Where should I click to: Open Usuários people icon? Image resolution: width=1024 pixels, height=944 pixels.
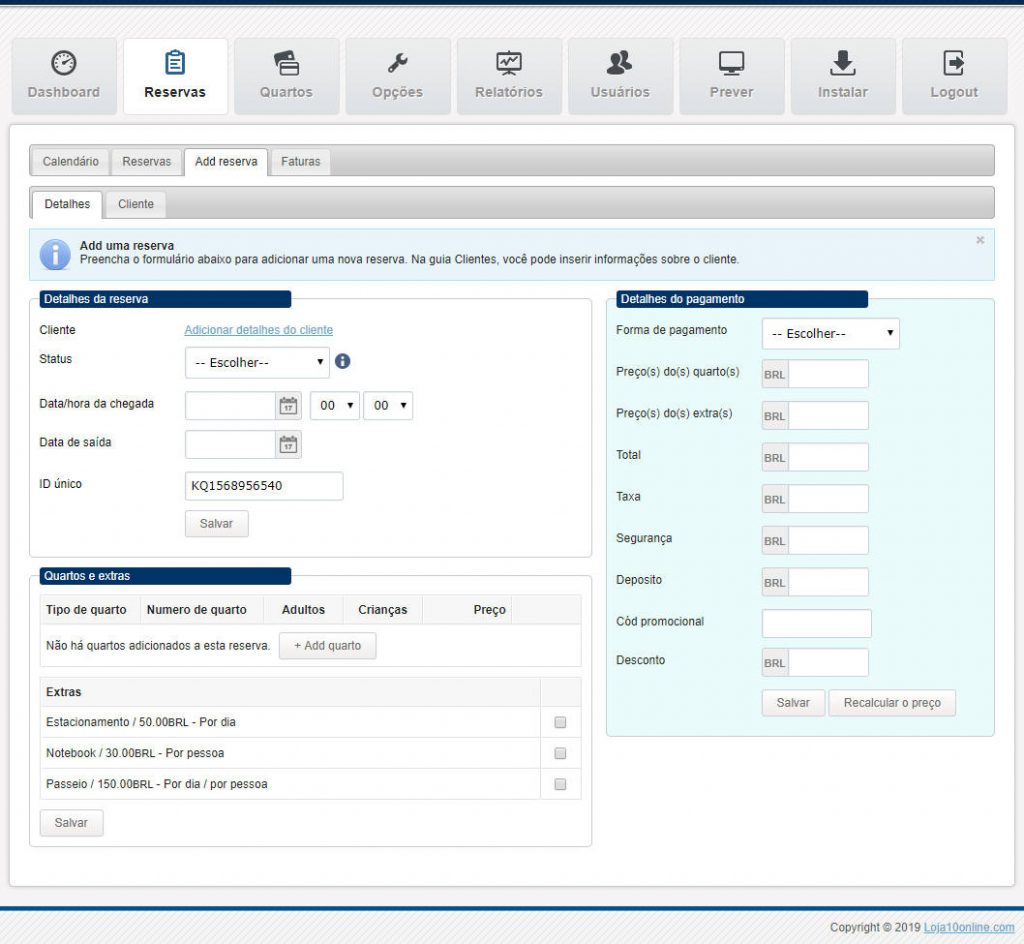(620, 63)
